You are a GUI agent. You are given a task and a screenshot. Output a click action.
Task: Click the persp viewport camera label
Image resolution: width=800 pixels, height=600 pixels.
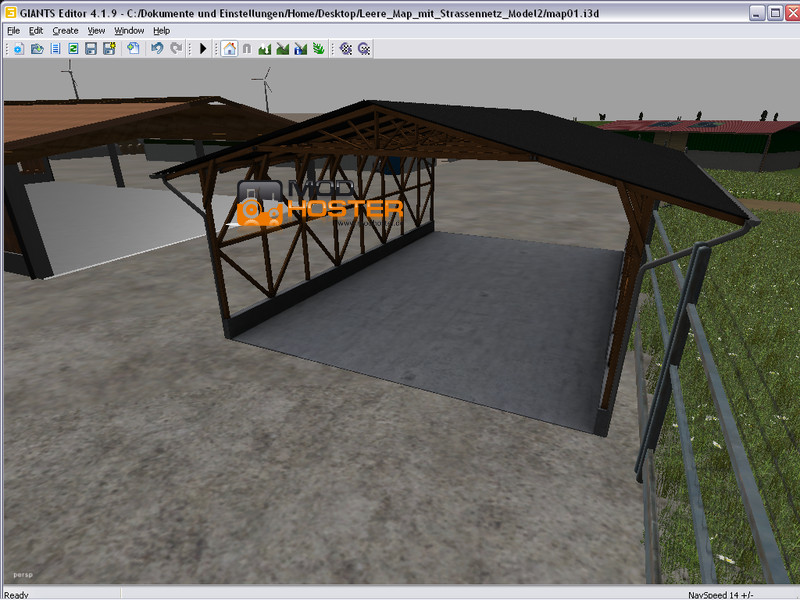pyautogui.click(x=23, y=574)
